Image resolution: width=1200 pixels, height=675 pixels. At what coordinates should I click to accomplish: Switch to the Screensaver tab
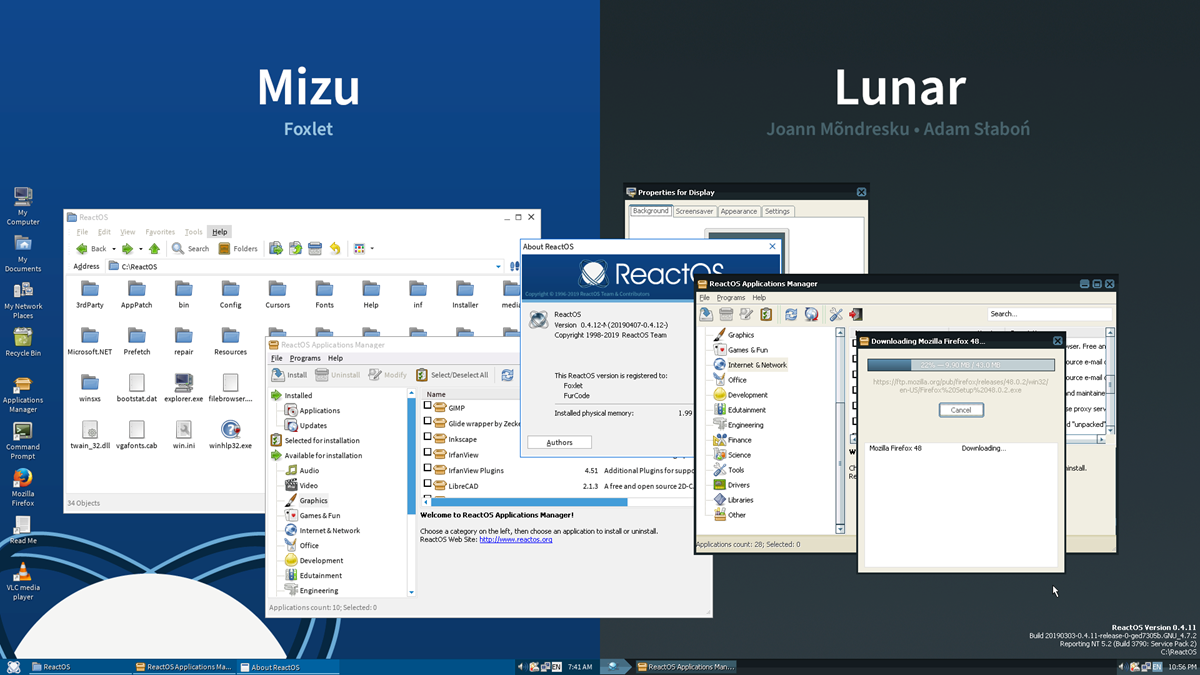tap(693, 211)
